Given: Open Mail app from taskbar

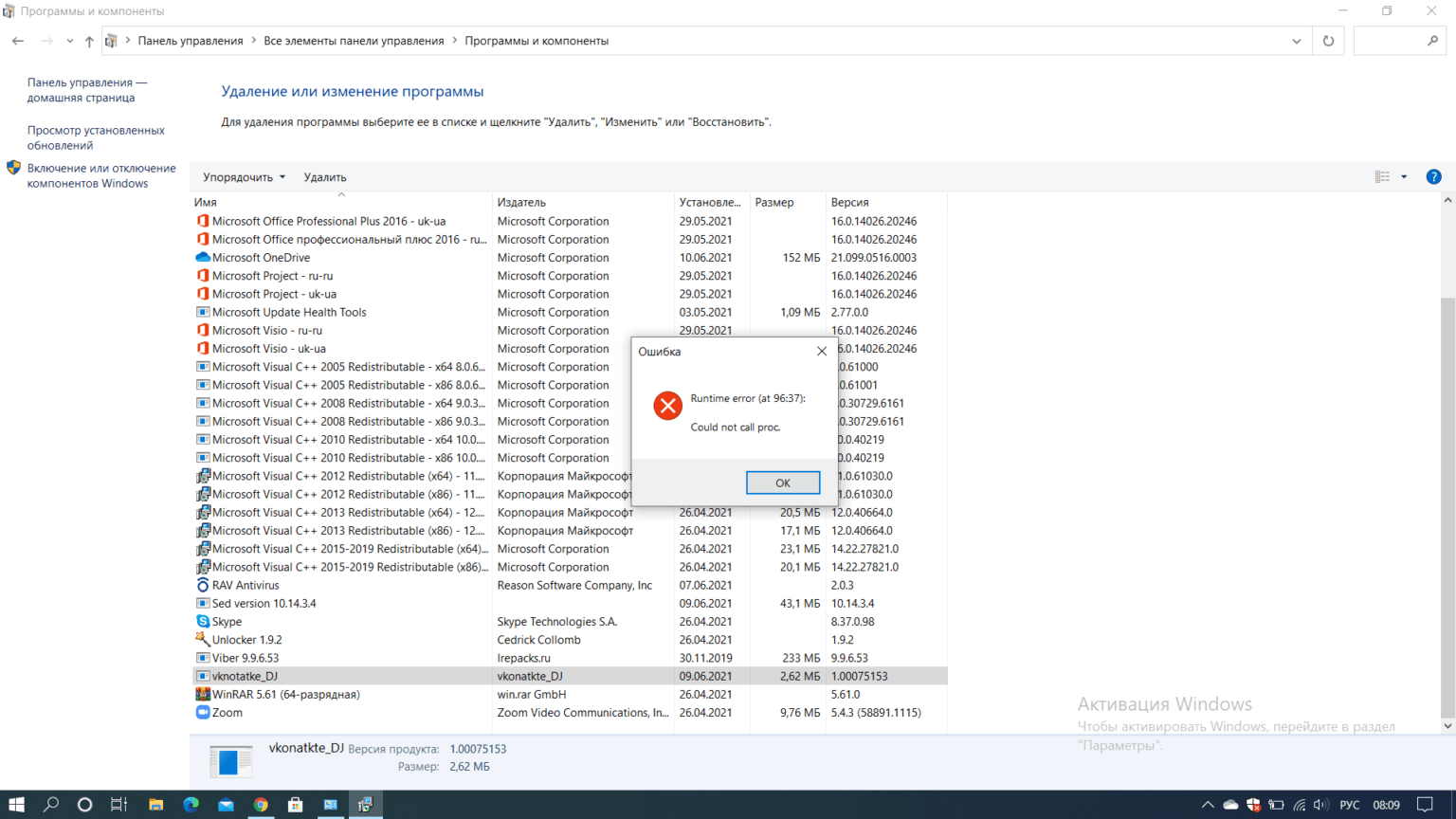Looking at the screenshot, I should (226, 804).
